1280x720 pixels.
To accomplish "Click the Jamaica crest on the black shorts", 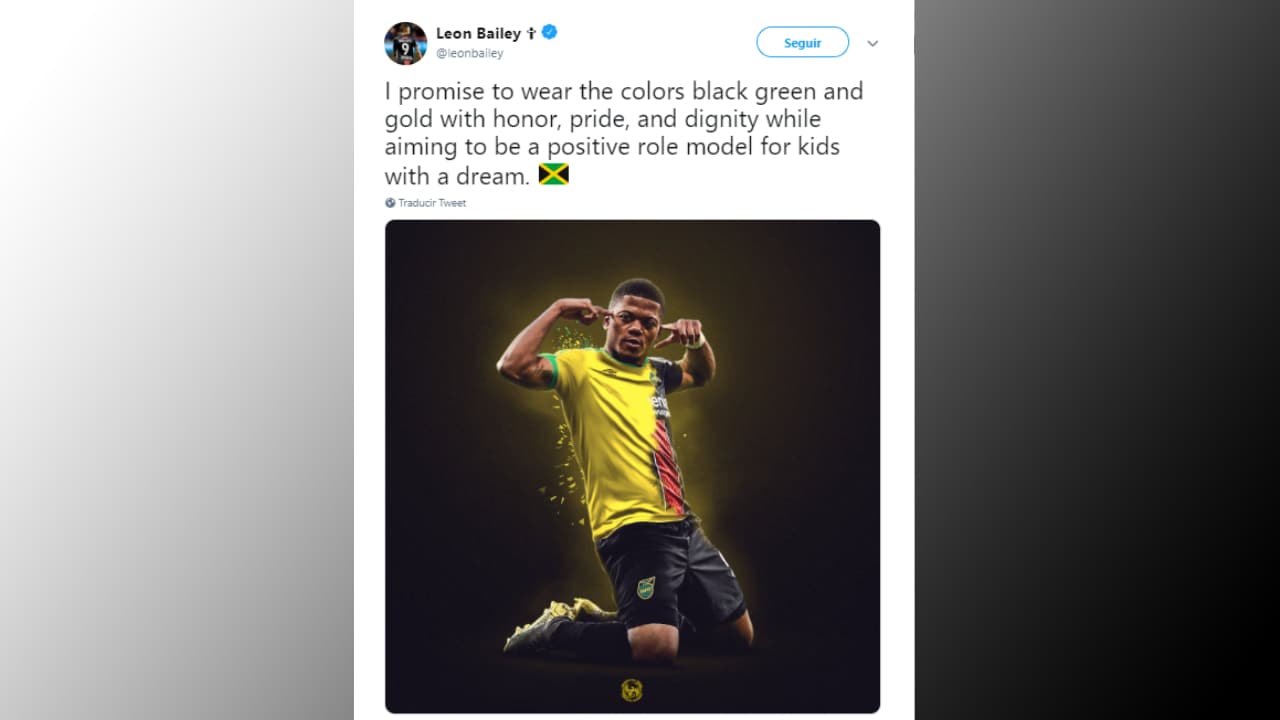I will [646, 587].
